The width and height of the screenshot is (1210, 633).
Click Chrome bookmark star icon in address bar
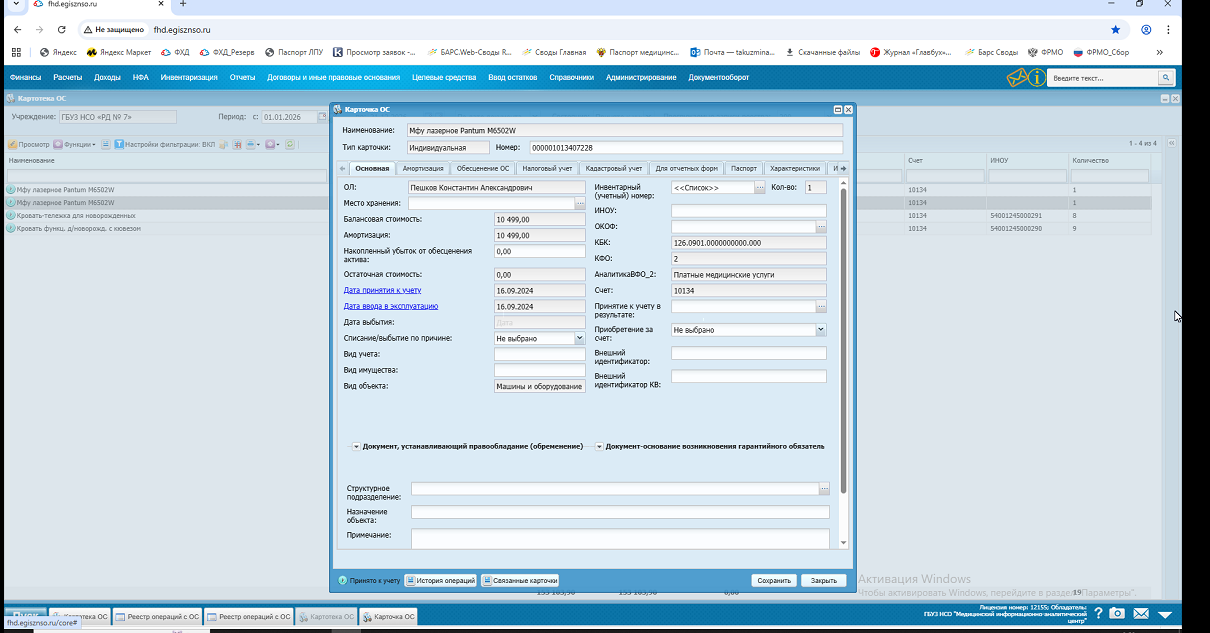pyautogui.click(x=1115, y=30)
